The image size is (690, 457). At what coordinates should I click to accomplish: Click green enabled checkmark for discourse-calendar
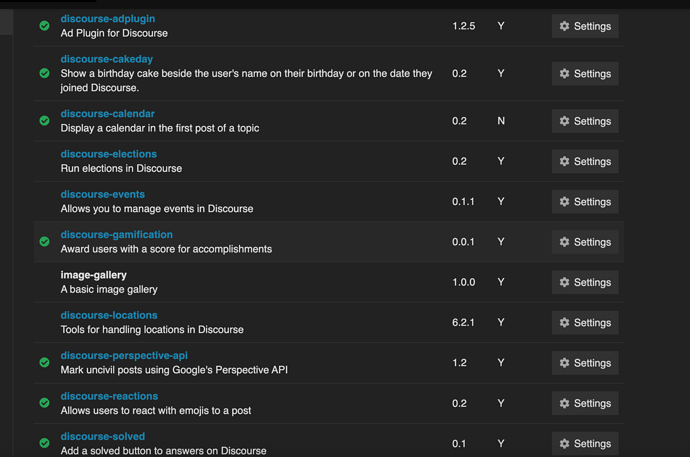pyautogui.click(x=44, y=121)
